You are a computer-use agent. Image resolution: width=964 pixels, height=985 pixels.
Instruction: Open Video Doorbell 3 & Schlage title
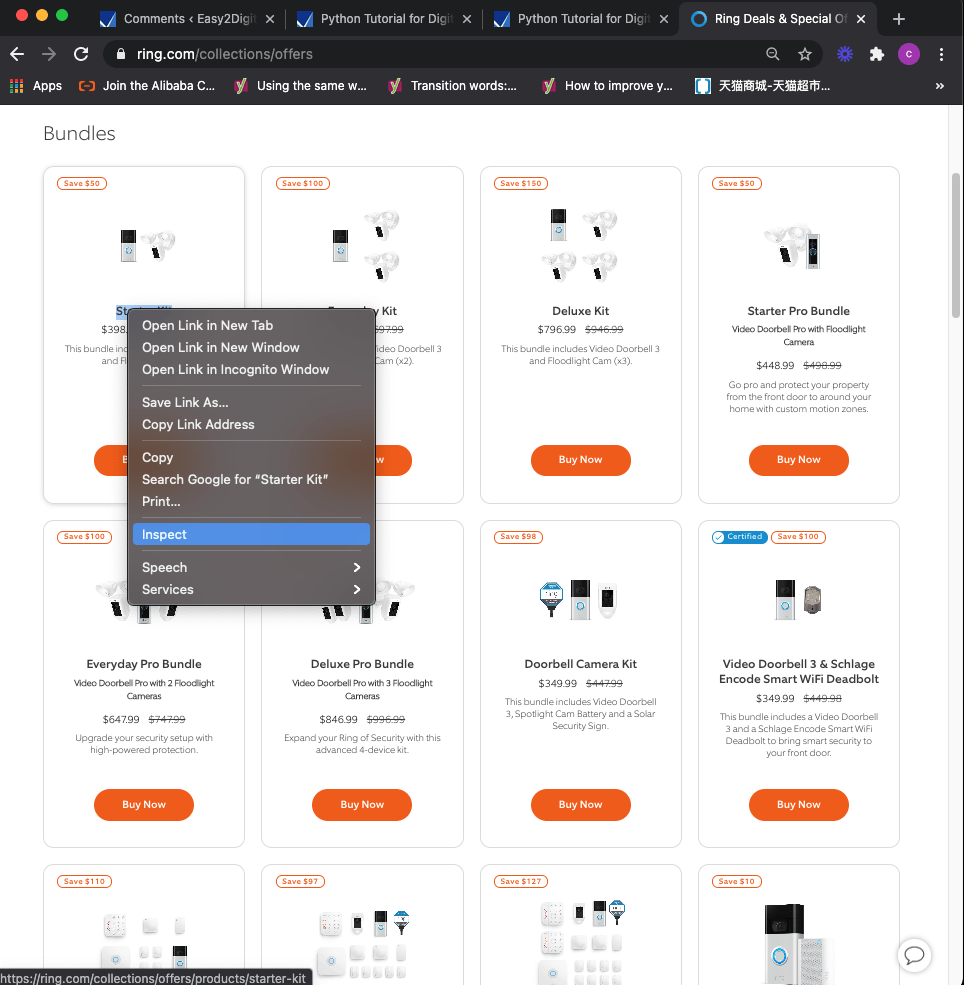tap(798, 672)
